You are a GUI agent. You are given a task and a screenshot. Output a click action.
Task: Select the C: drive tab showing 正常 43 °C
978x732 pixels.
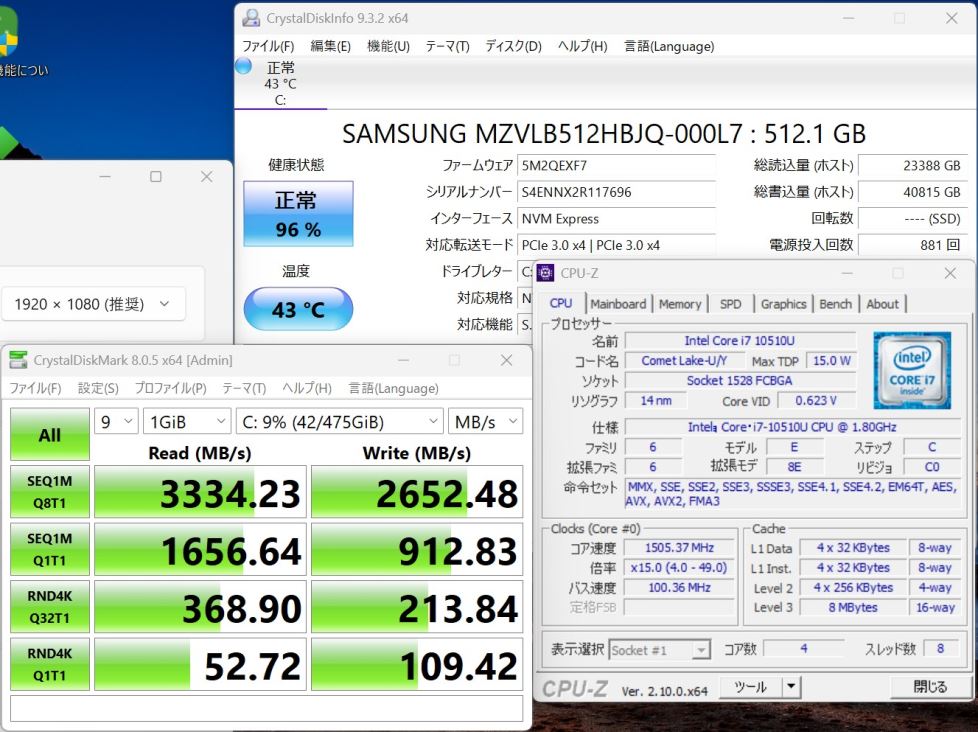point(281,84)
